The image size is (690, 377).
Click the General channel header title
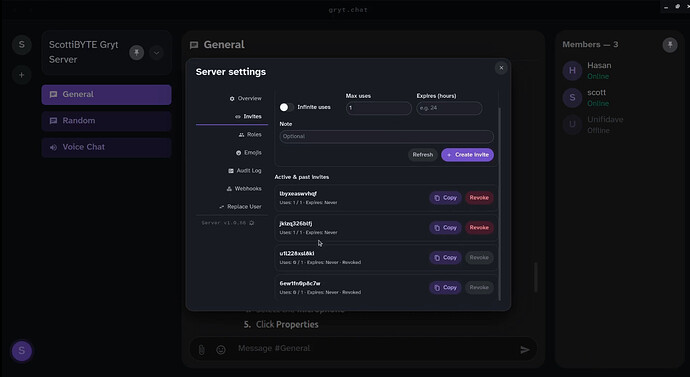(x=224, y=45)
